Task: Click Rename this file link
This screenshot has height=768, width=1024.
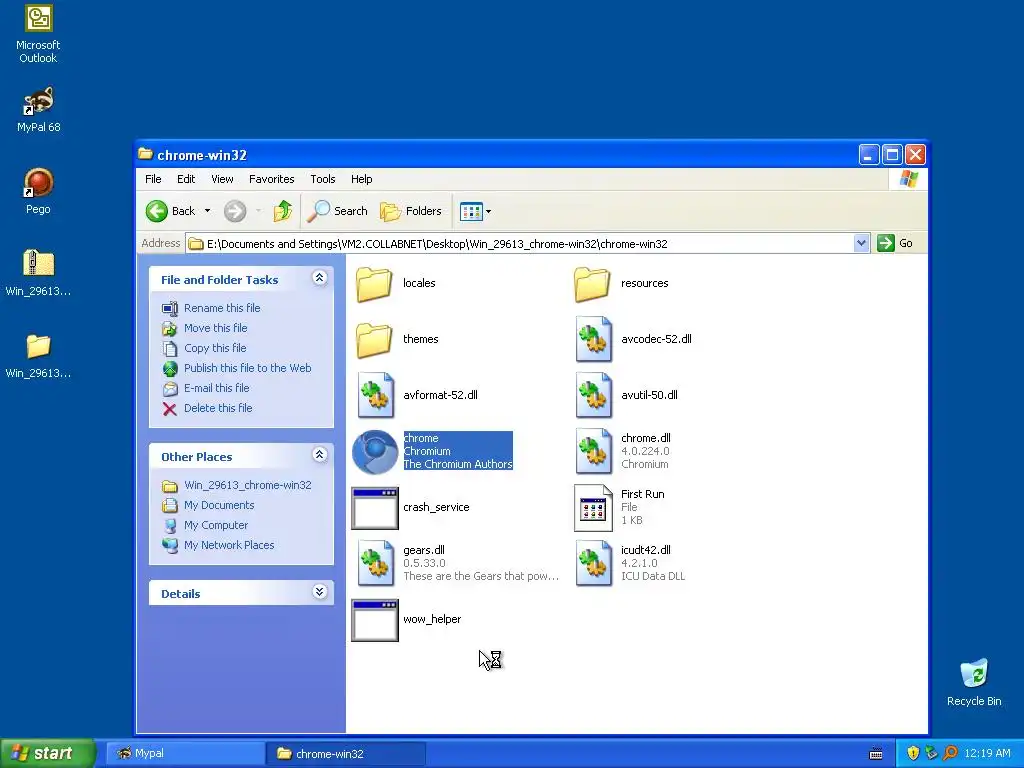Action: (x=222, y=308)
